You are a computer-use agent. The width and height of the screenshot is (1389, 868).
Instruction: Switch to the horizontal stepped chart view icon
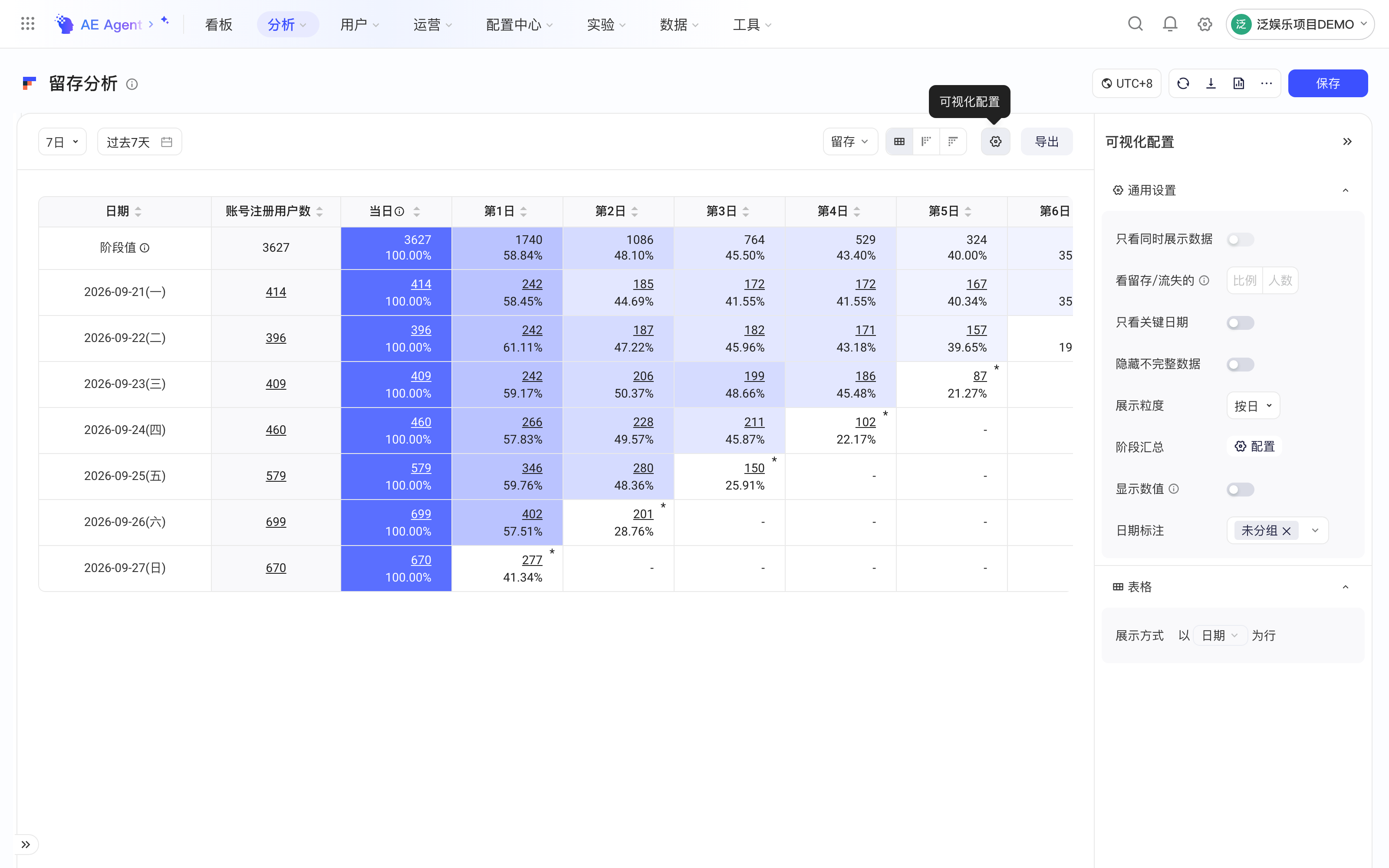tap(953, 142)
